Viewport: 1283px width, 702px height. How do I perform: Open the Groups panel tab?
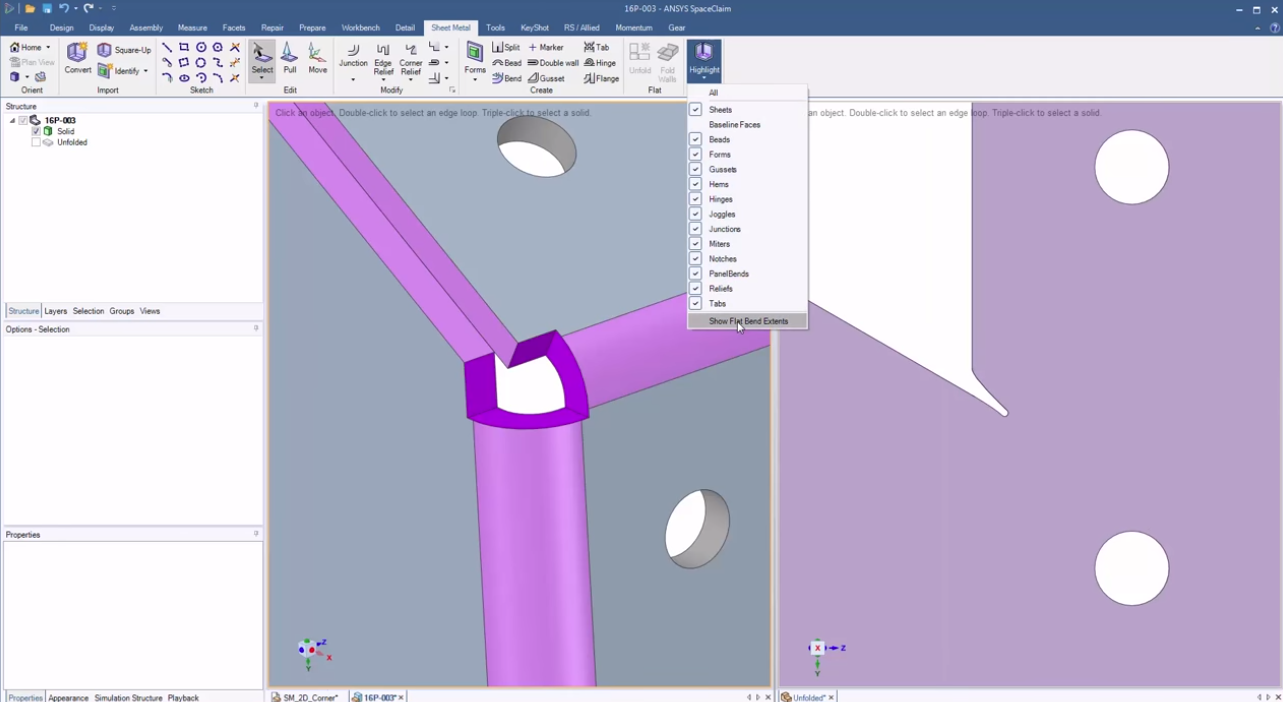[x=122, y=311]
